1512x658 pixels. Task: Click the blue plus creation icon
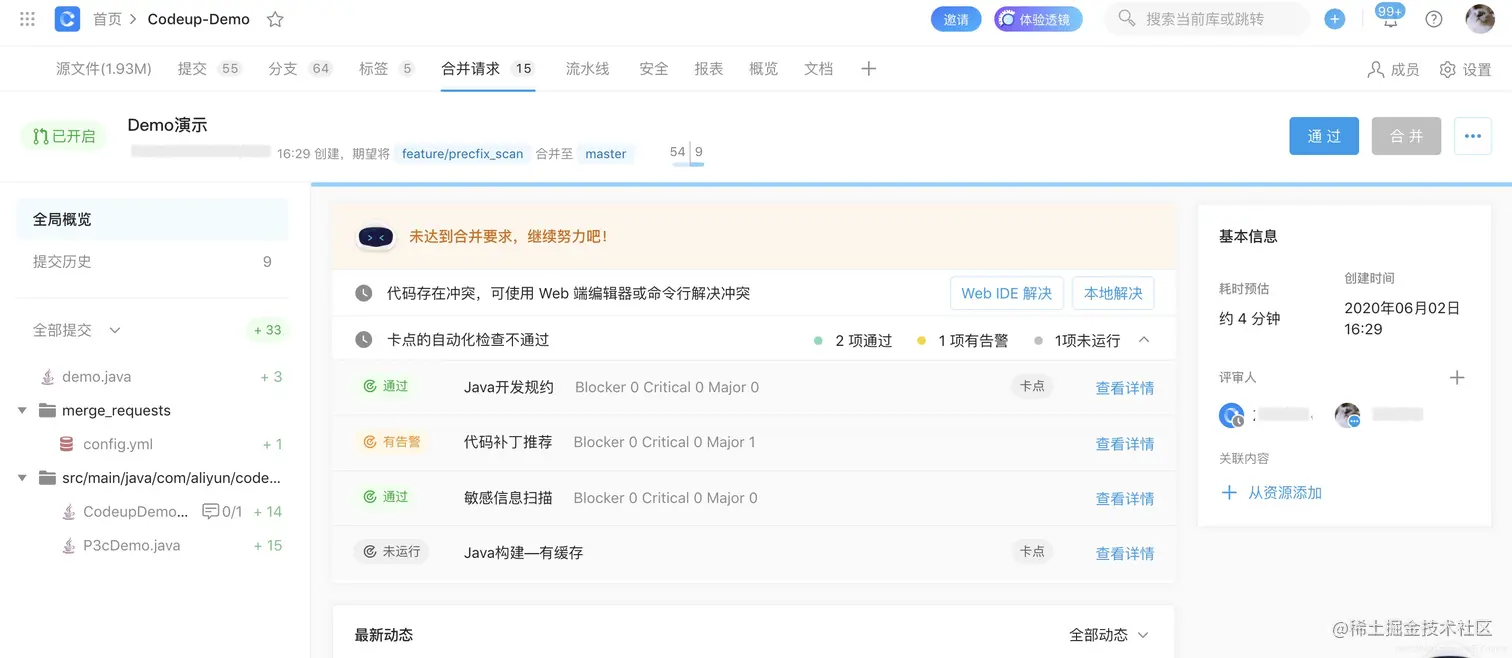pyautogui.click(x=1334, y=18)
